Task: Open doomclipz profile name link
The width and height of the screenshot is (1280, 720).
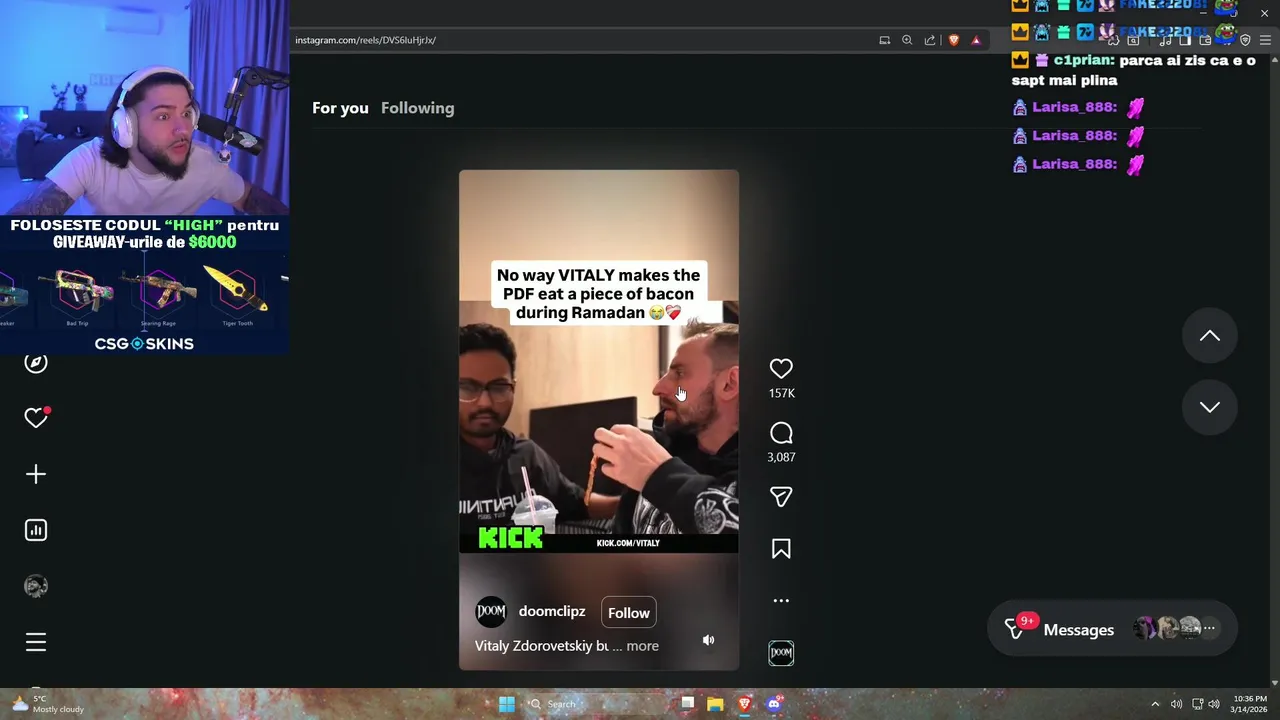Action: coord(552,611)
